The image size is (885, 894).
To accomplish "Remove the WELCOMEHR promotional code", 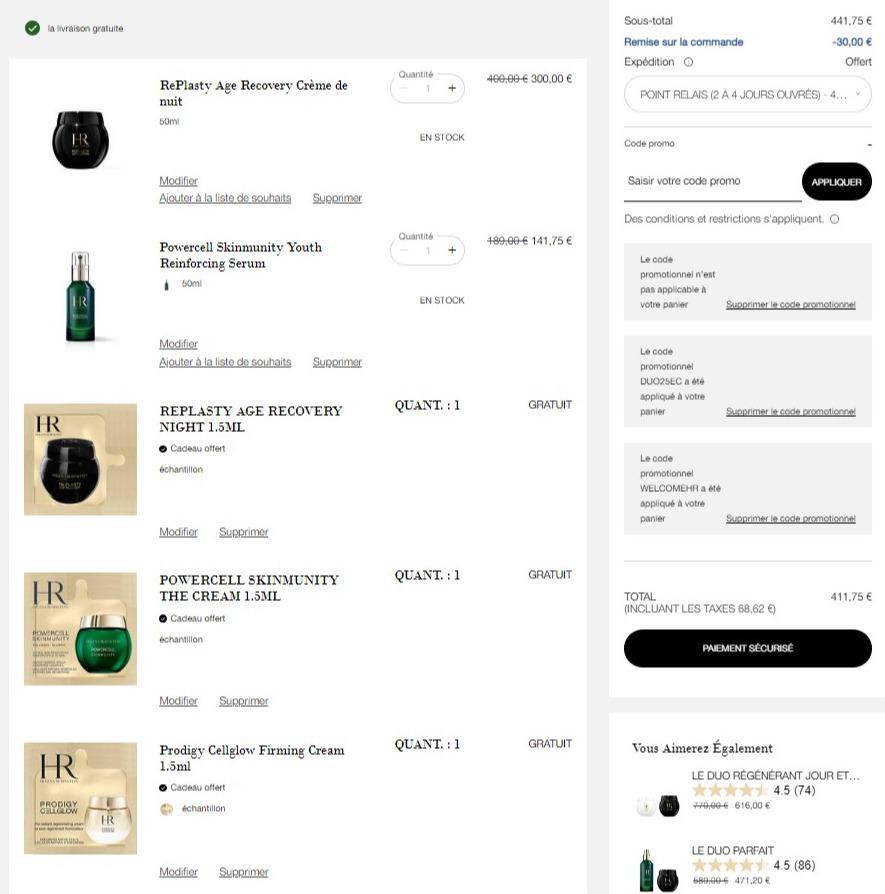I will pos(790,519).
